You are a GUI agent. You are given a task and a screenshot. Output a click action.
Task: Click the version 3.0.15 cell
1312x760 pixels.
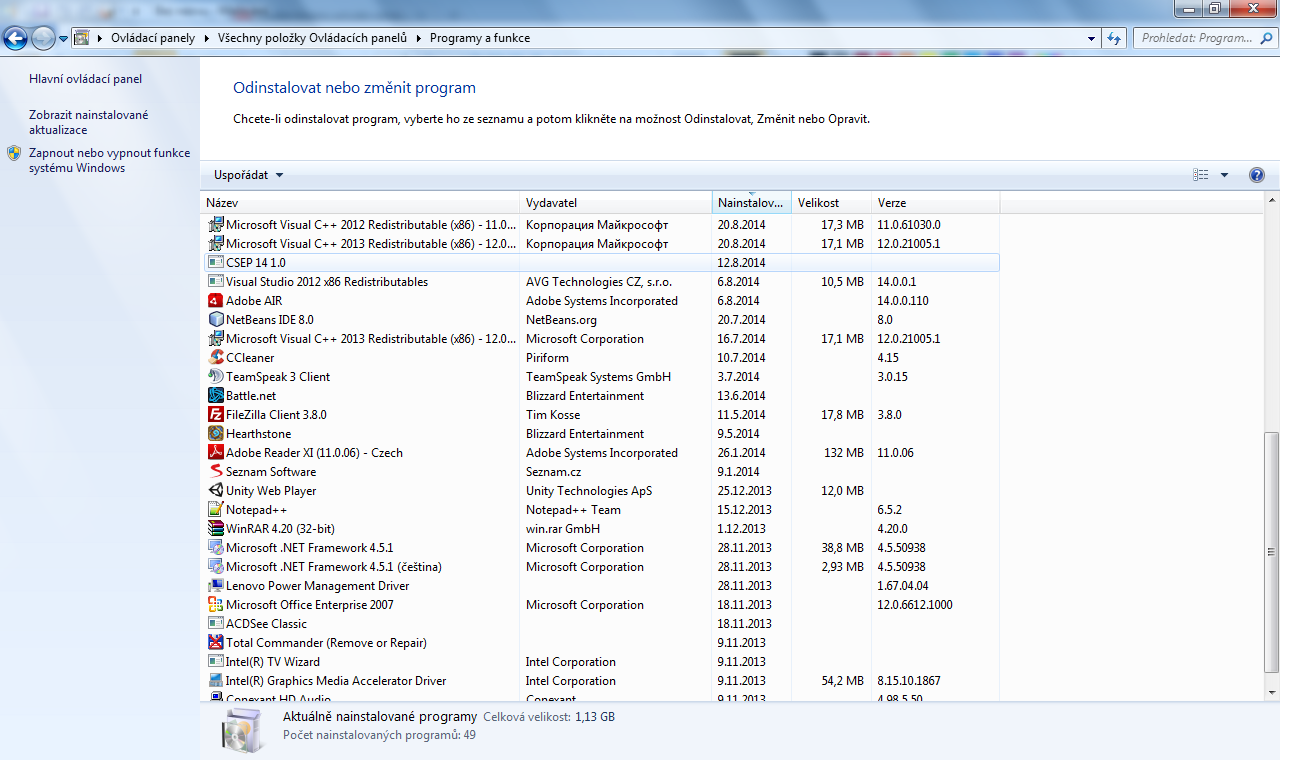[892, 377]
